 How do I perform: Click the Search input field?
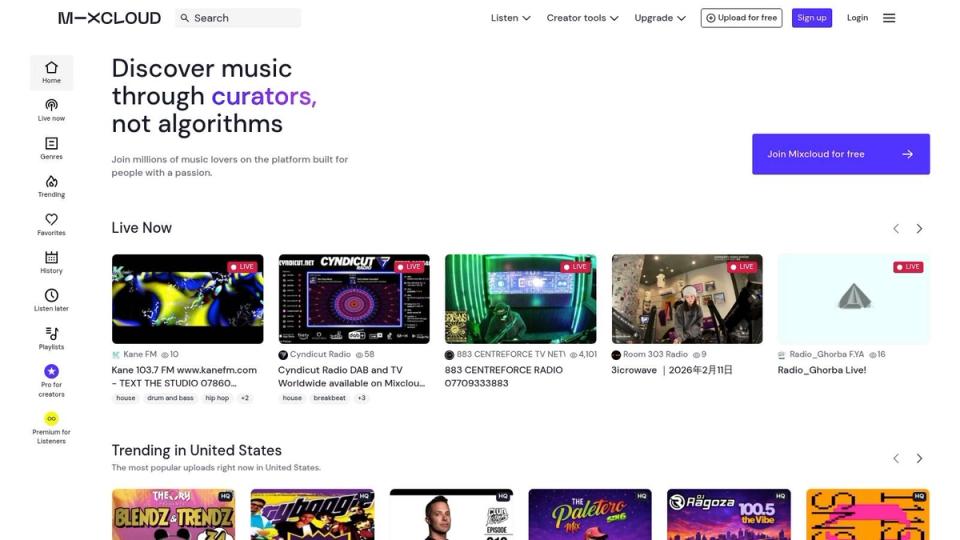coord(238,18)
